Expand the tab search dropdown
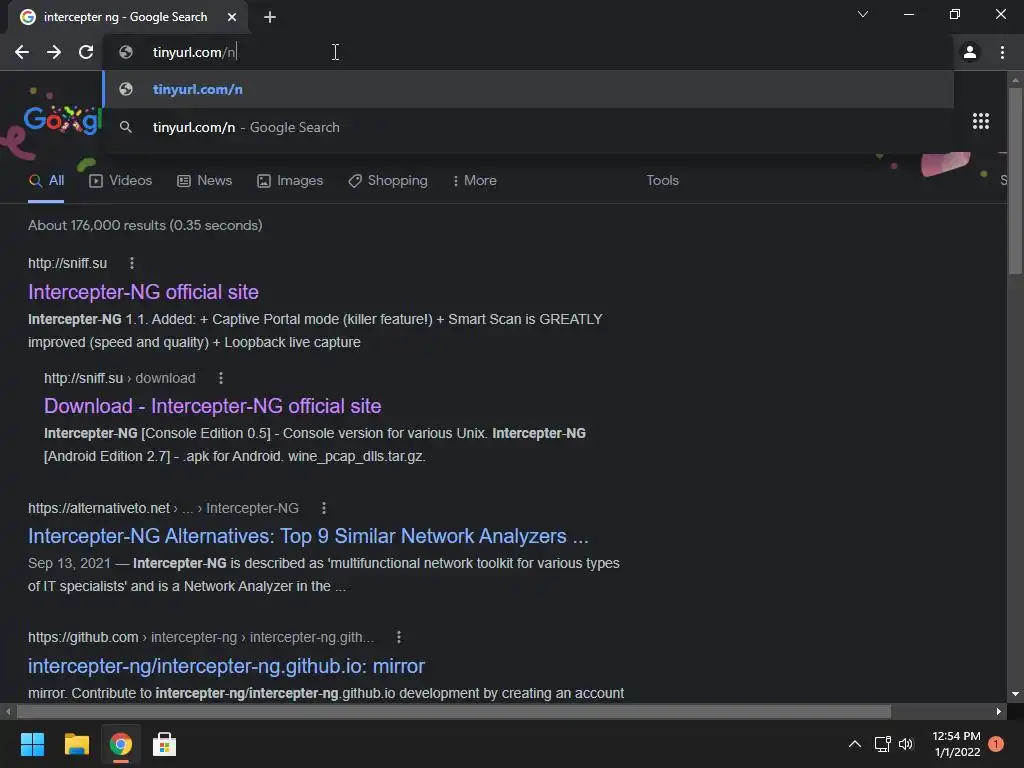This screenshot has width=1024, height=768. click(x=863, y=14)
